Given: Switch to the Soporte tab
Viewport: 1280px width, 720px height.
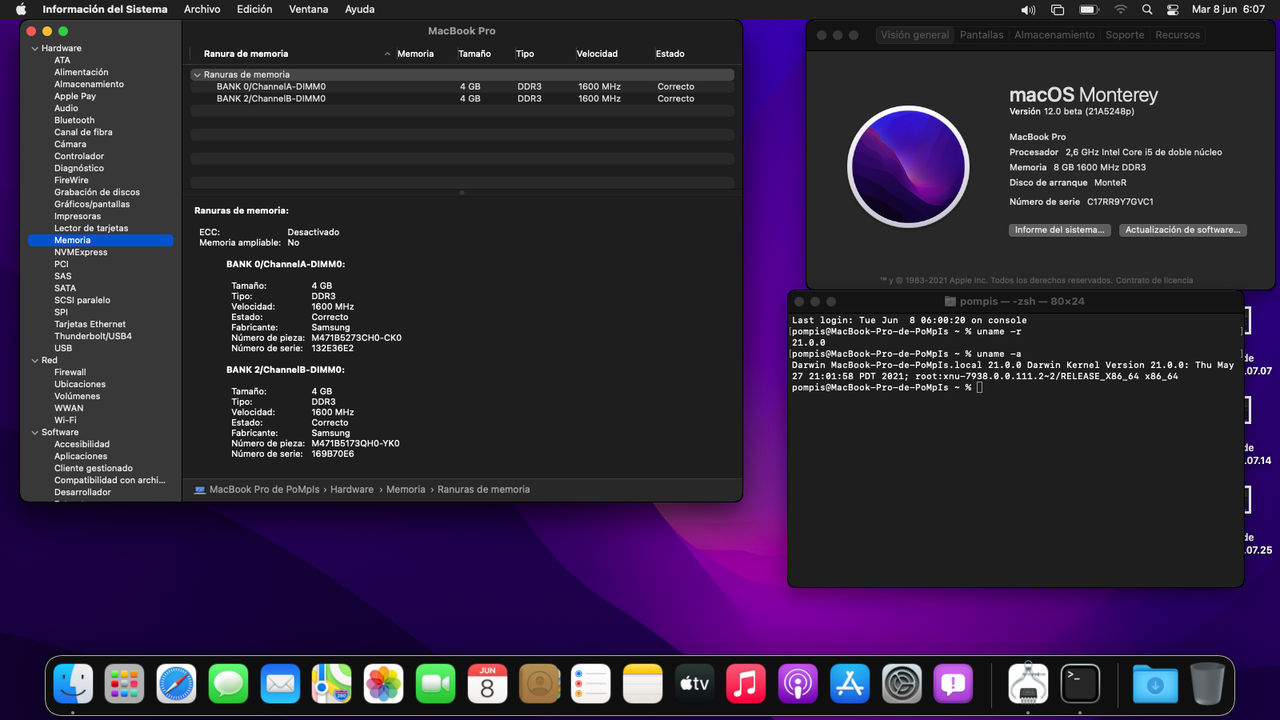Looking at the screenshot, I should [1124, 35].
